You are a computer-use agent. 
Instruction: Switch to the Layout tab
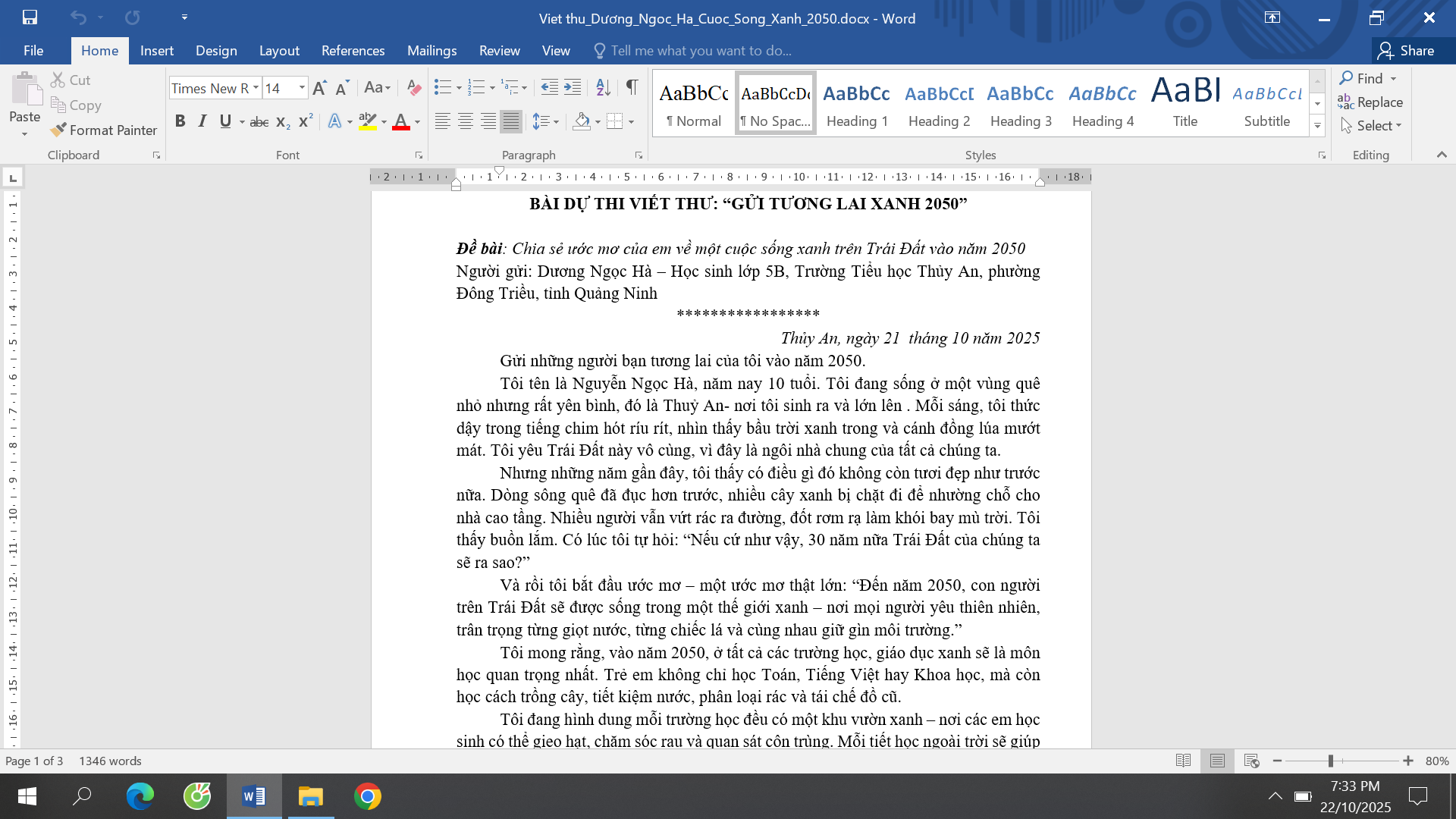(x=279, y=51)
